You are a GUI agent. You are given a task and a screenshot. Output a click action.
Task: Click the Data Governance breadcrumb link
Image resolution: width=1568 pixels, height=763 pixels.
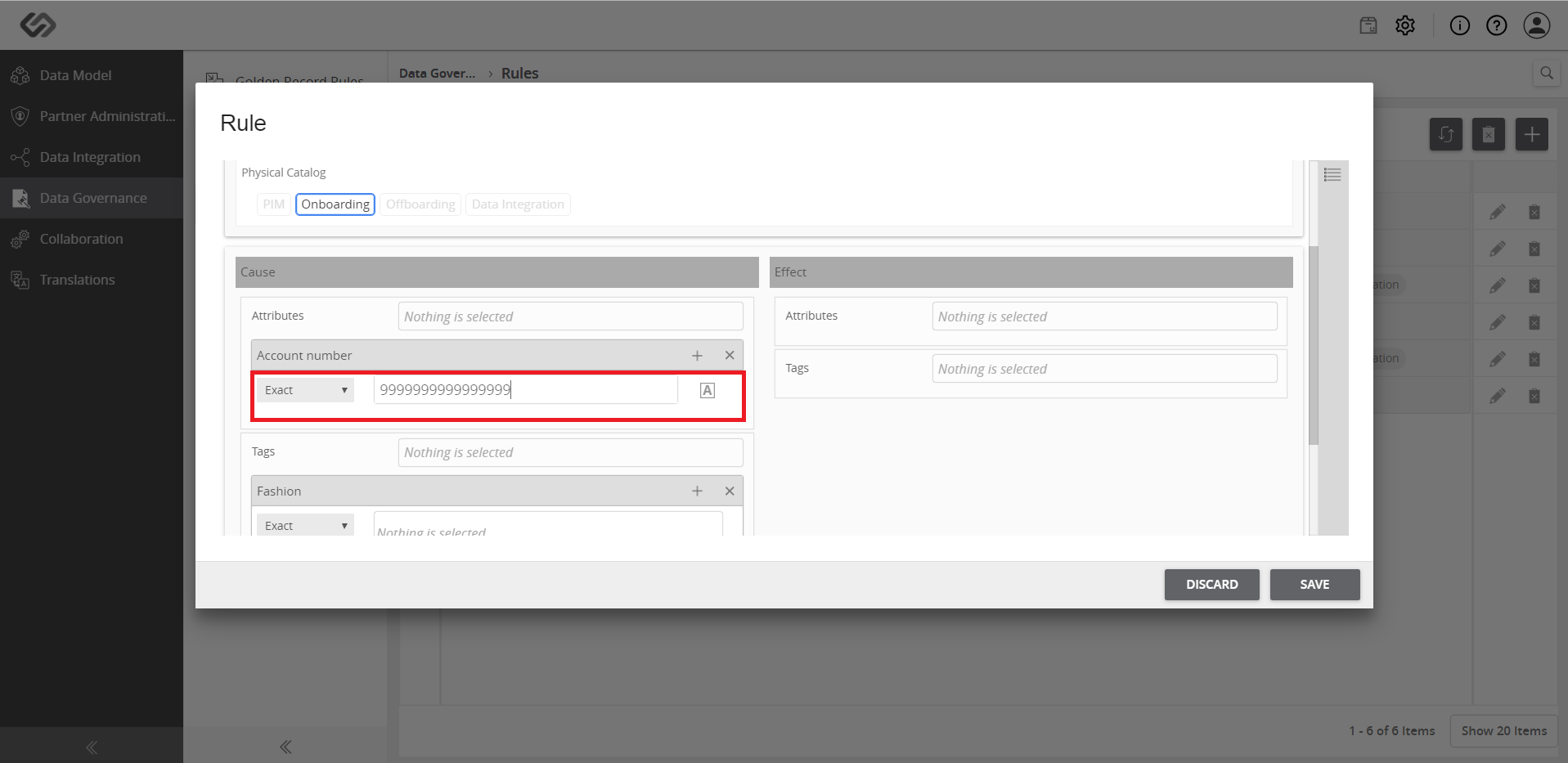[438, 74]
